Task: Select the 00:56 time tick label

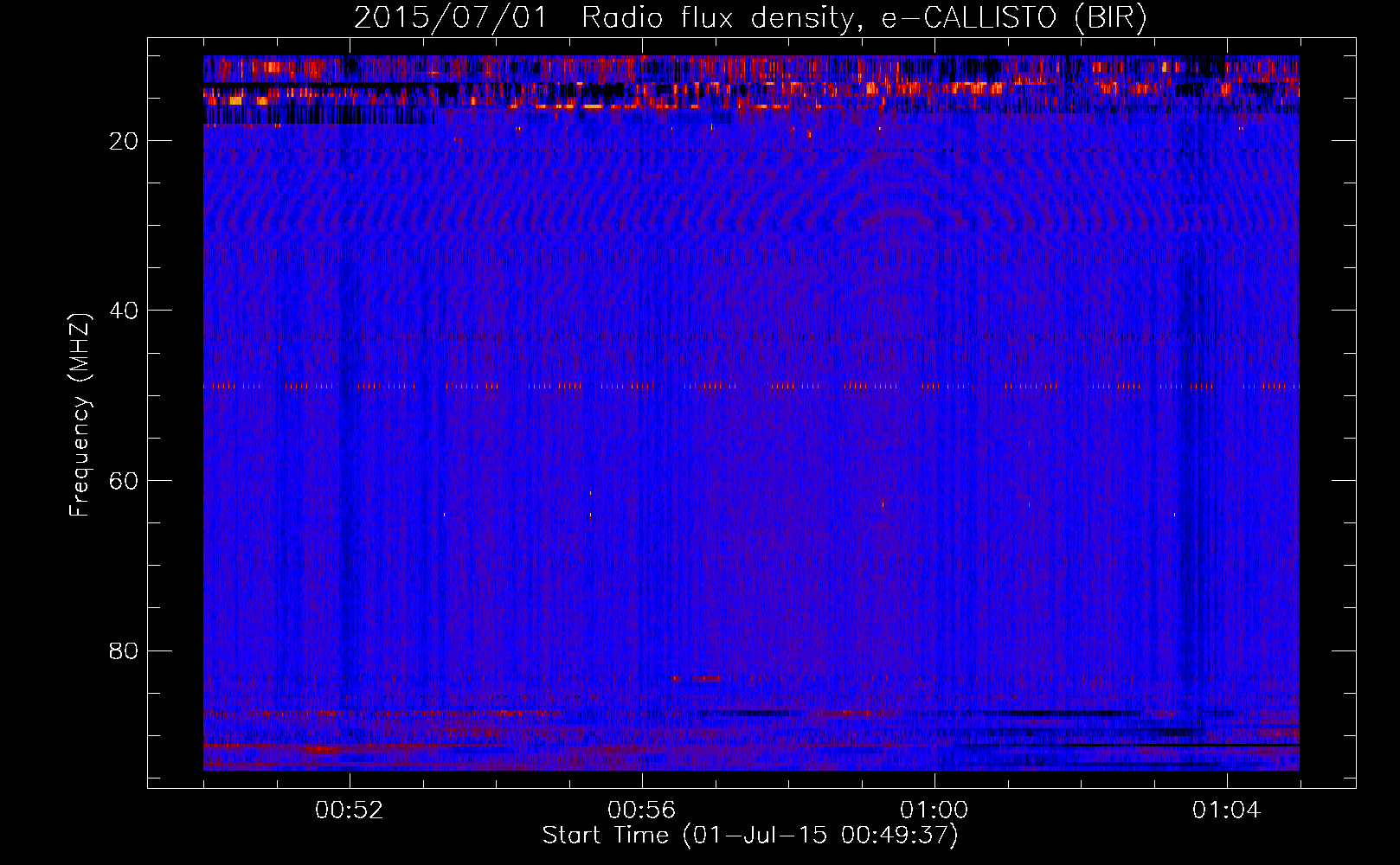Action: tap(642, 810)
